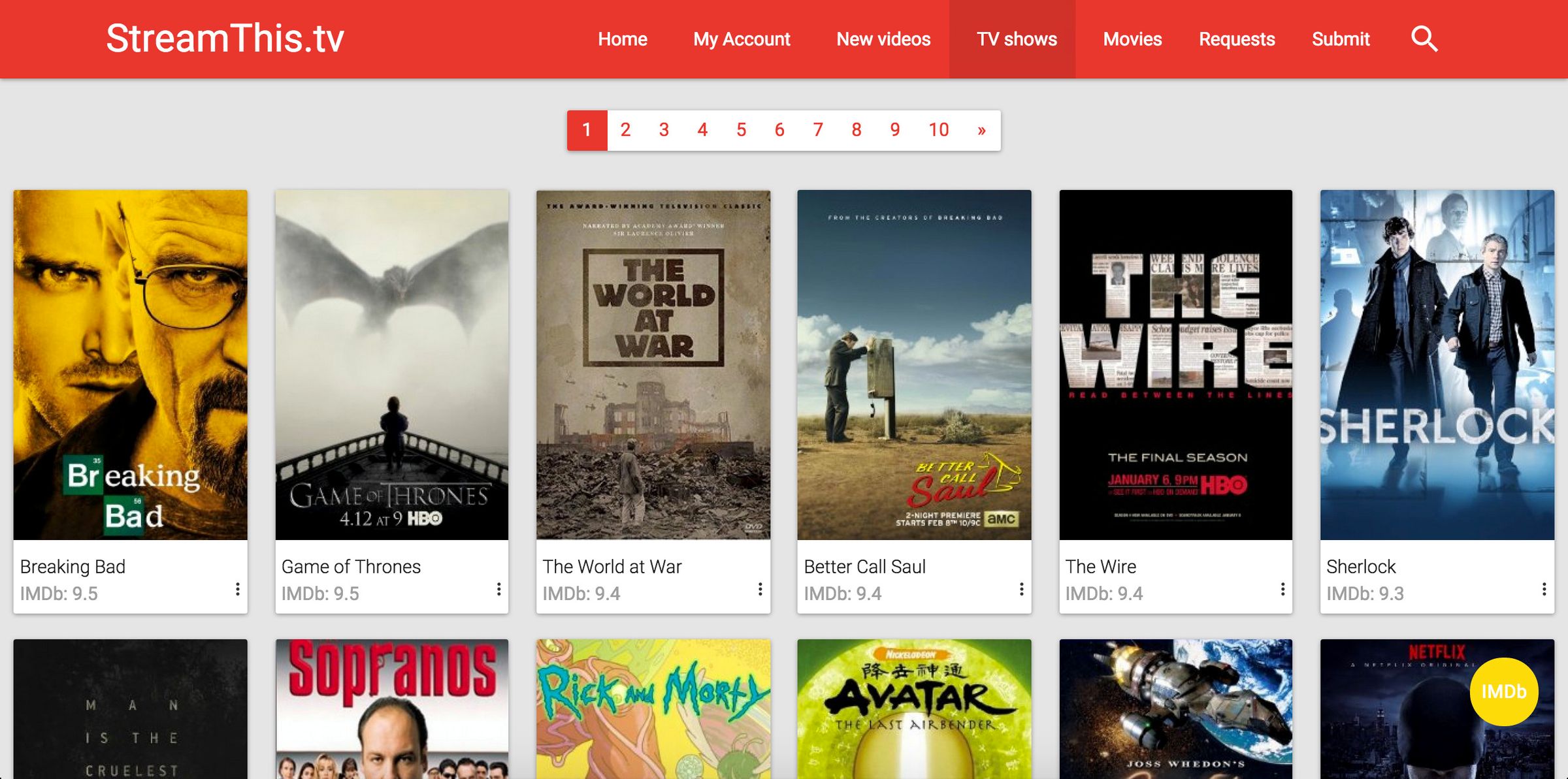Go to pagination page 8

[x=857, y=130]
